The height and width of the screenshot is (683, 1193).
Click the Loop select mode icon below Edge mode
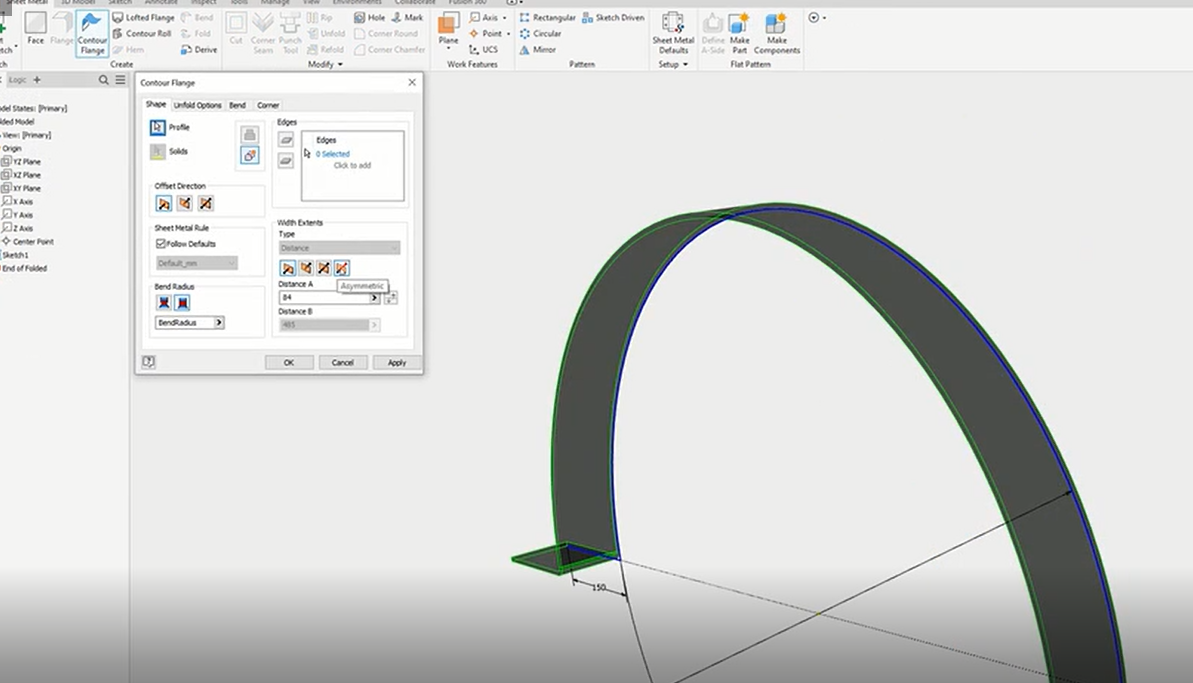tap(285, 160)
